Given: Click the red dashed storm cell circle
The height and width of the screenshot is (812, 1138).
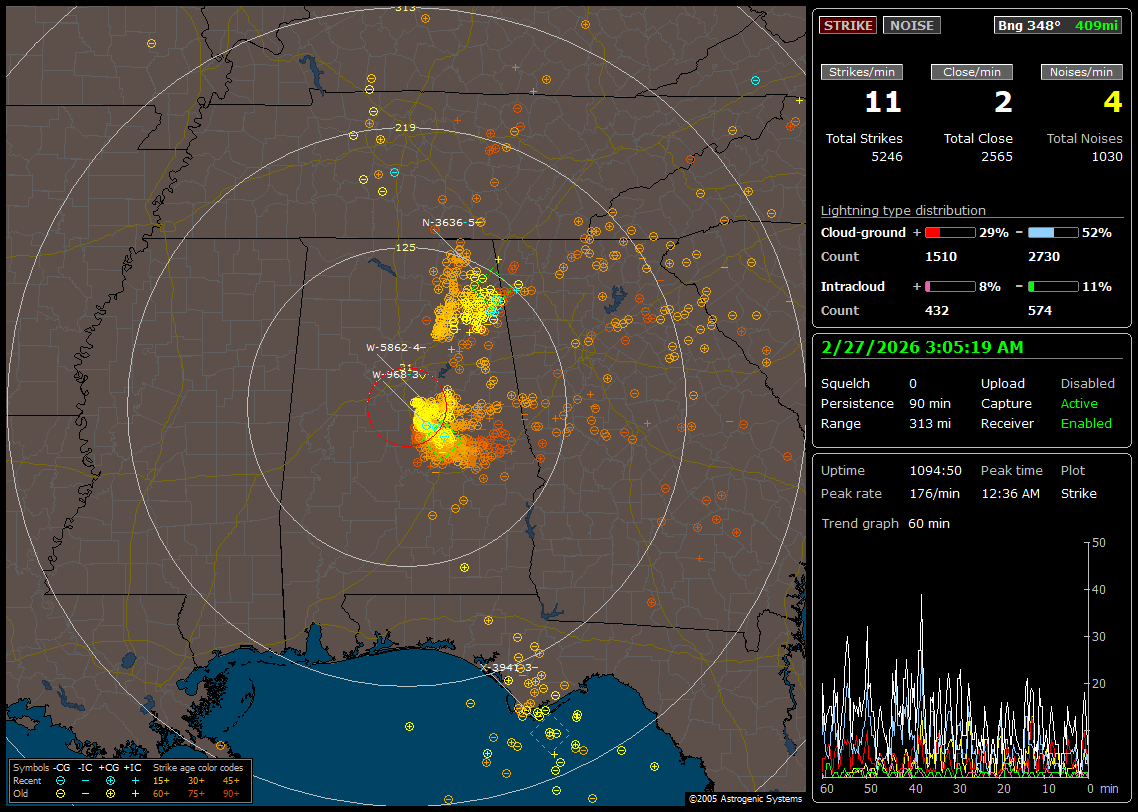Looking at the screenshot, I should tap(406, 405).
